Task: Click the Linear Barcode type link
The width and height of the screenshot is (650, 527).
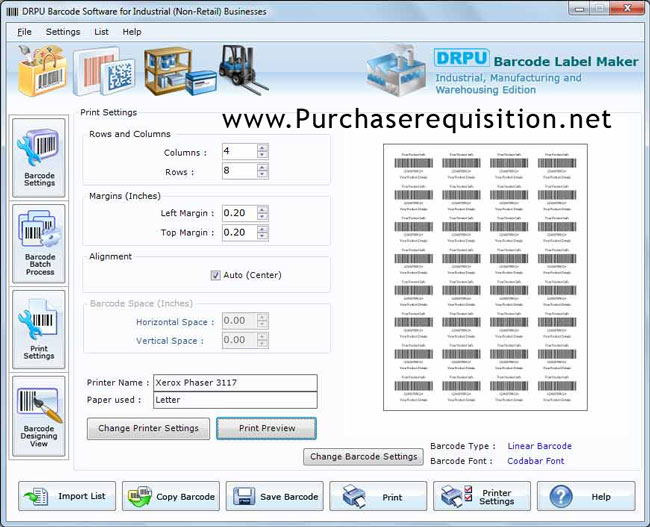Action: [539, 446]
